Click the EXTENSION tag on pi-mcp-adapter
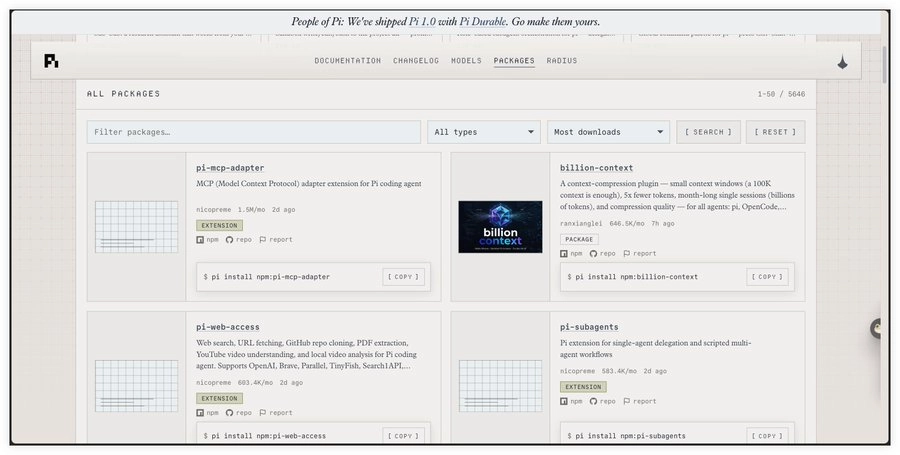The height and width of the screenshot is (455, 900). point(219,225)
